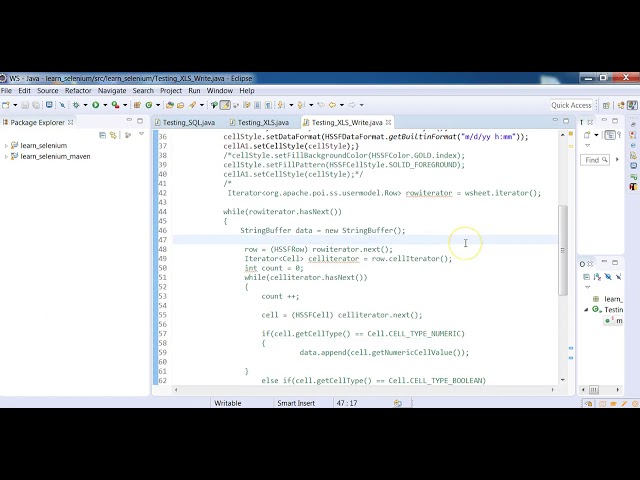Open the Window menu
This screenshot has width=640, height=480.
220,91
